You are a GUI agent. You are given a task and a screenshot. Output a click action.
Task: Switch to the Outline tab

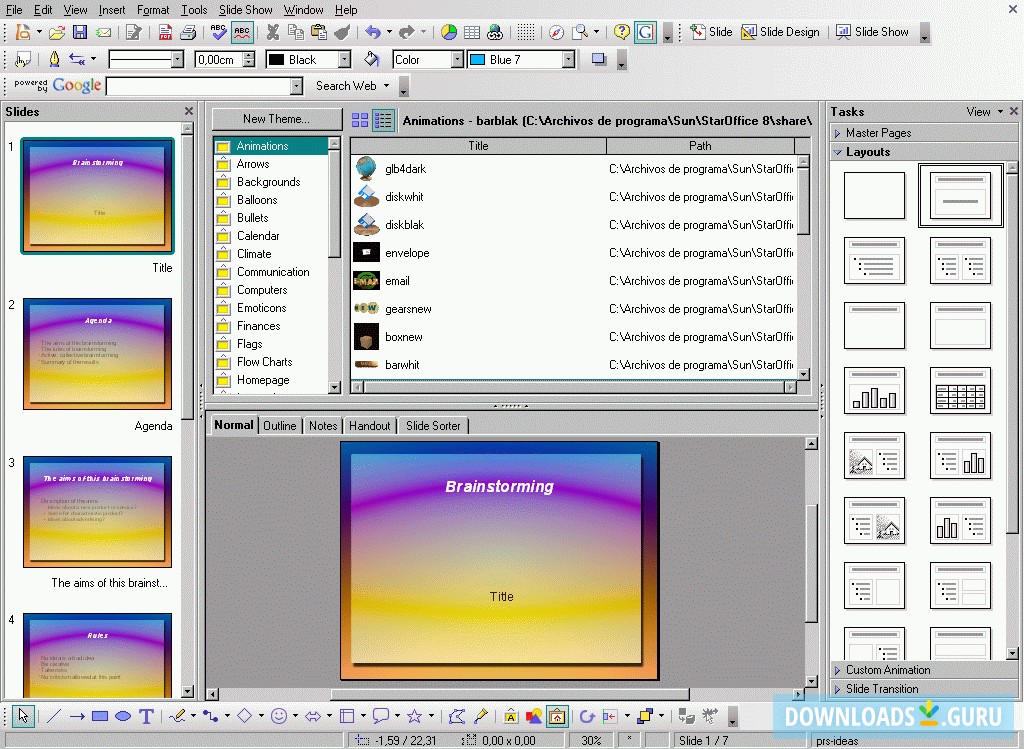pyautogui.click(x=280, y=425)
